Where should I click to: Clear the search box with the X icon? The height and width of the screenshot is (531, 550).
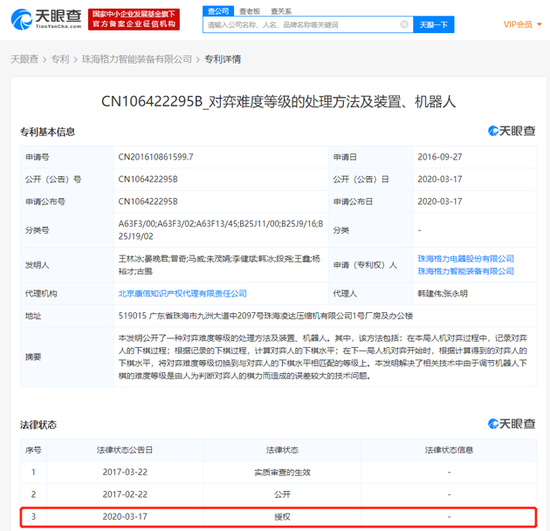404,24
